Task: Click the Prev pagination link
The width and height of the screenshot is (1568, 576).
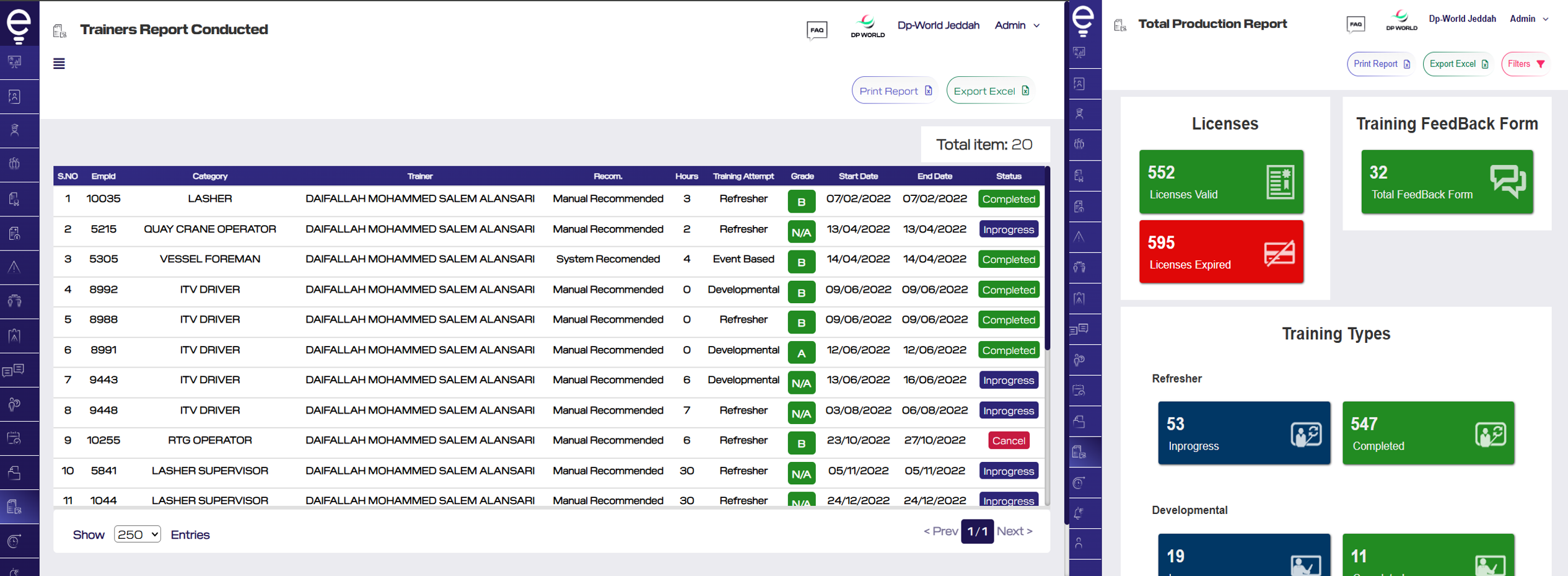Action: point(940,531)
